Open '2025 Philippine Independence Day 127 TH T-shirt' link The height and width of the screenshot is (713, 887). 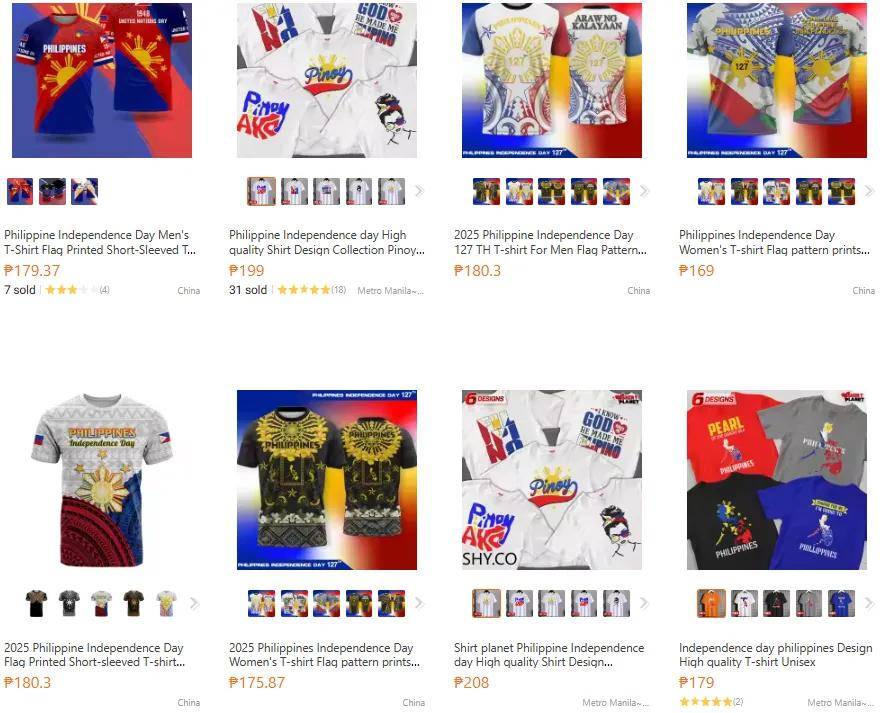click(550, 242)
